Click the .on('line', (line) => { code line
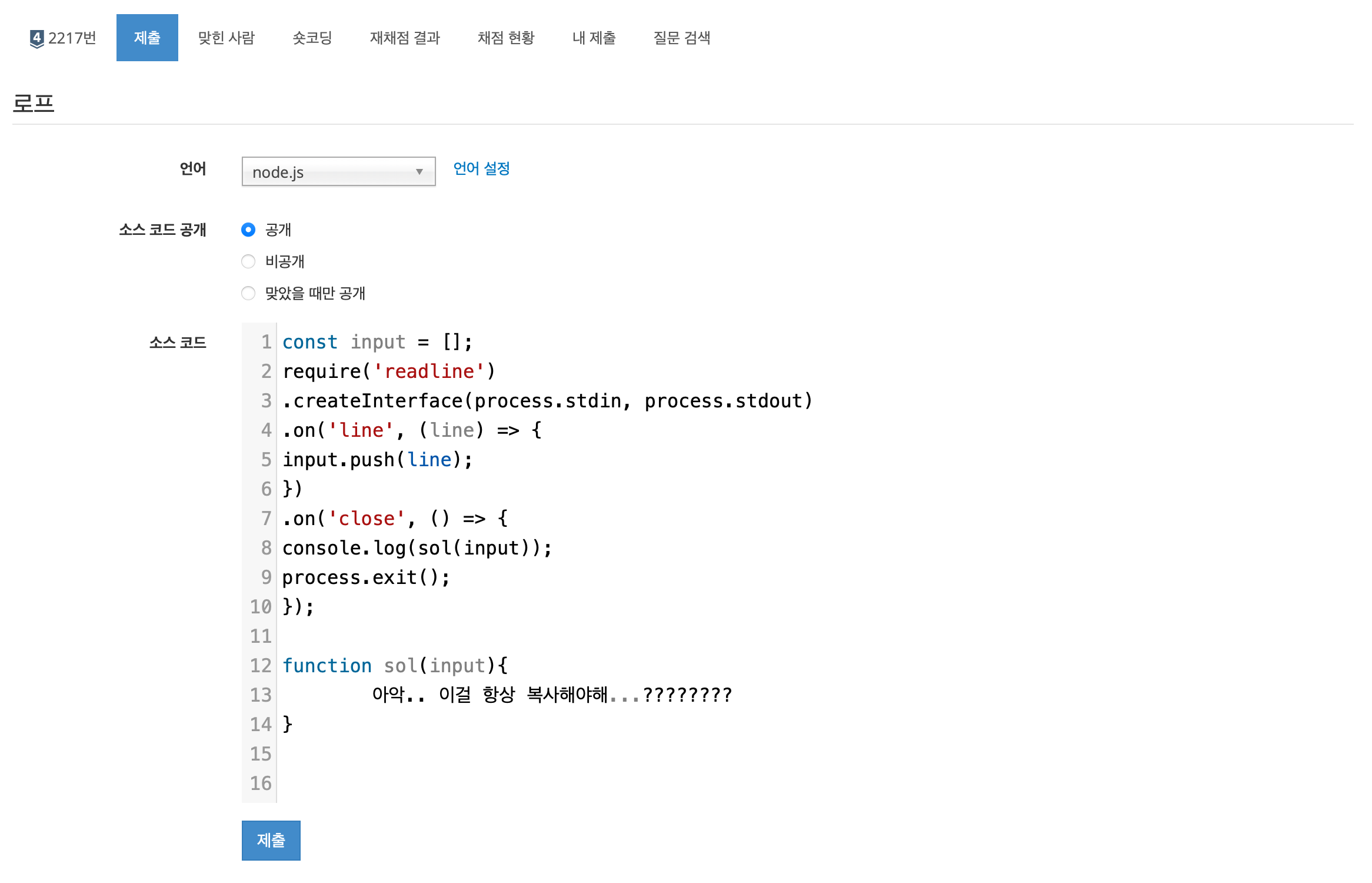This screenshot has height=883, width=1372. coord(412,430)
